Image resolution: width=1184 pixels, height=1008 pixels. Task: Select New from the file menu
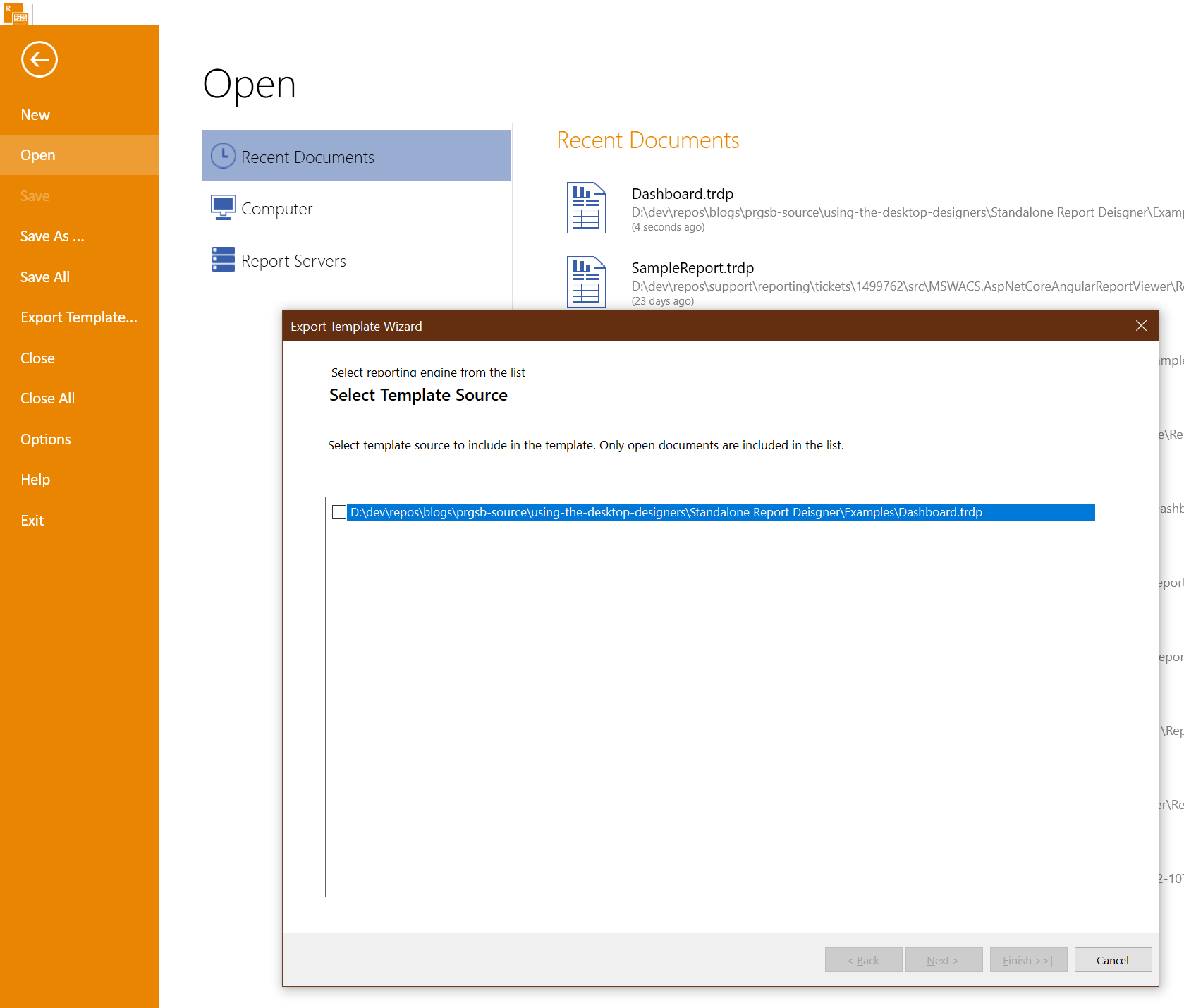35,114
